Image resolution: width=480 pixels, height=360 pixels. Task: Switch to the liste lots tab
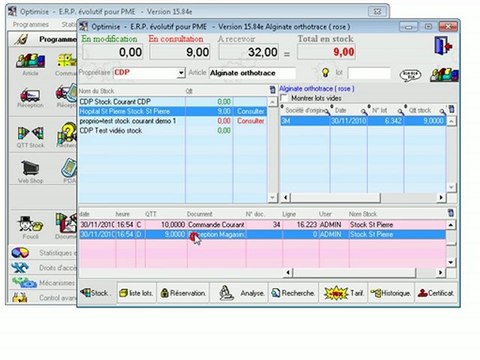pyautogui.click(x=136, y=293)
